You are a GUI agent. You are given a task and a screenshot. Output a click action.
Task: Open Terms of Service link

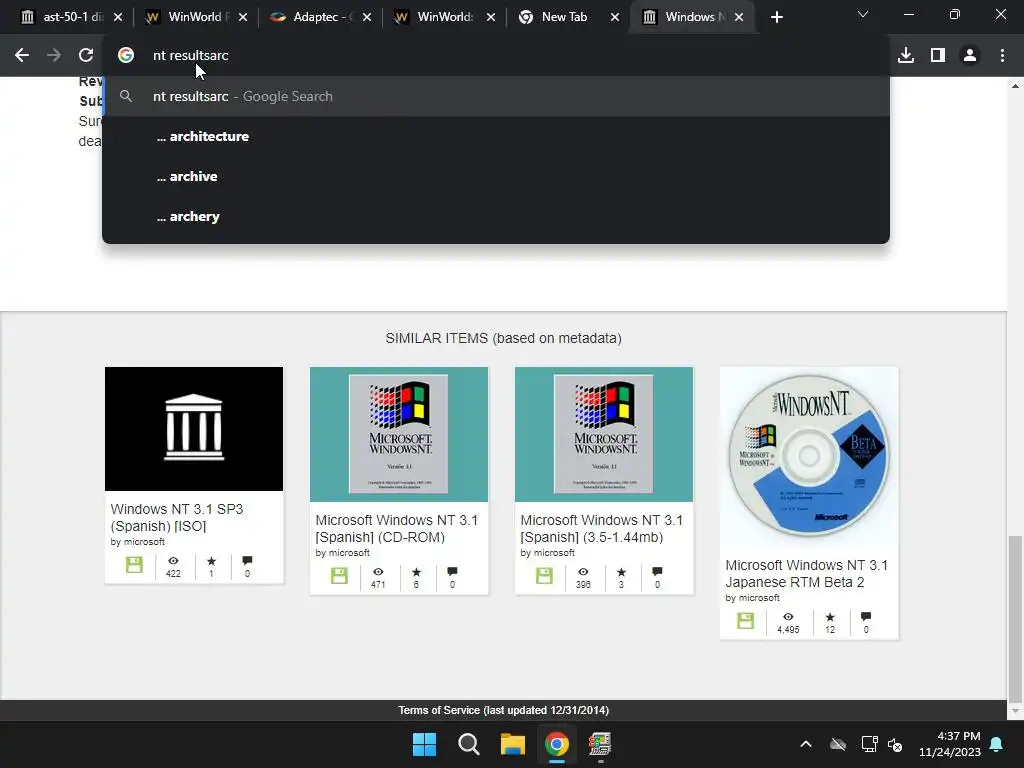click(x=504, y=710)
